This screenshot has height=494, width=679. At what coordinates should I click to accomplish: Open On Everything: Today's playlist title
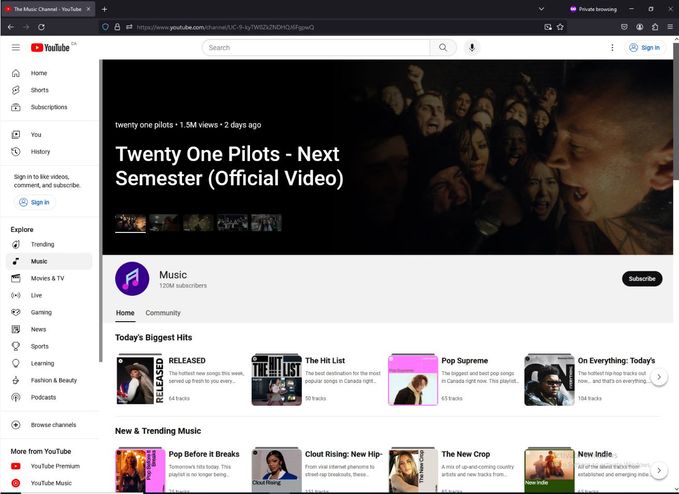[616, 360]
